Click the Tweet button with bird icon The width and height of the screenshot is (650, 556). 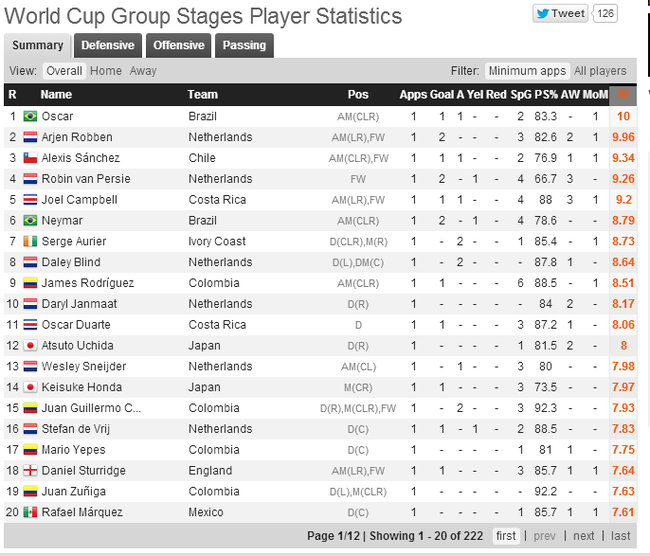(x=560, y=14)
